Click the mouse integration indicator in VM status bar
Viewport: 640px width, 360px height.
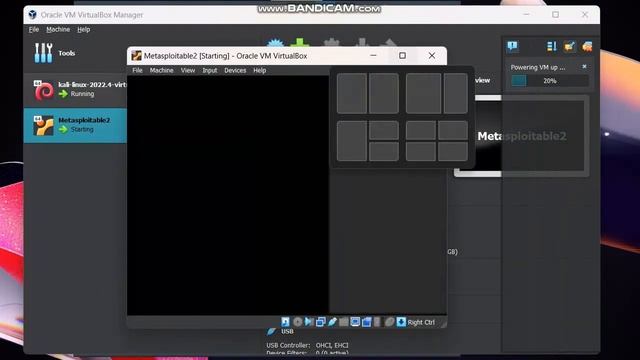pos(390,322)
